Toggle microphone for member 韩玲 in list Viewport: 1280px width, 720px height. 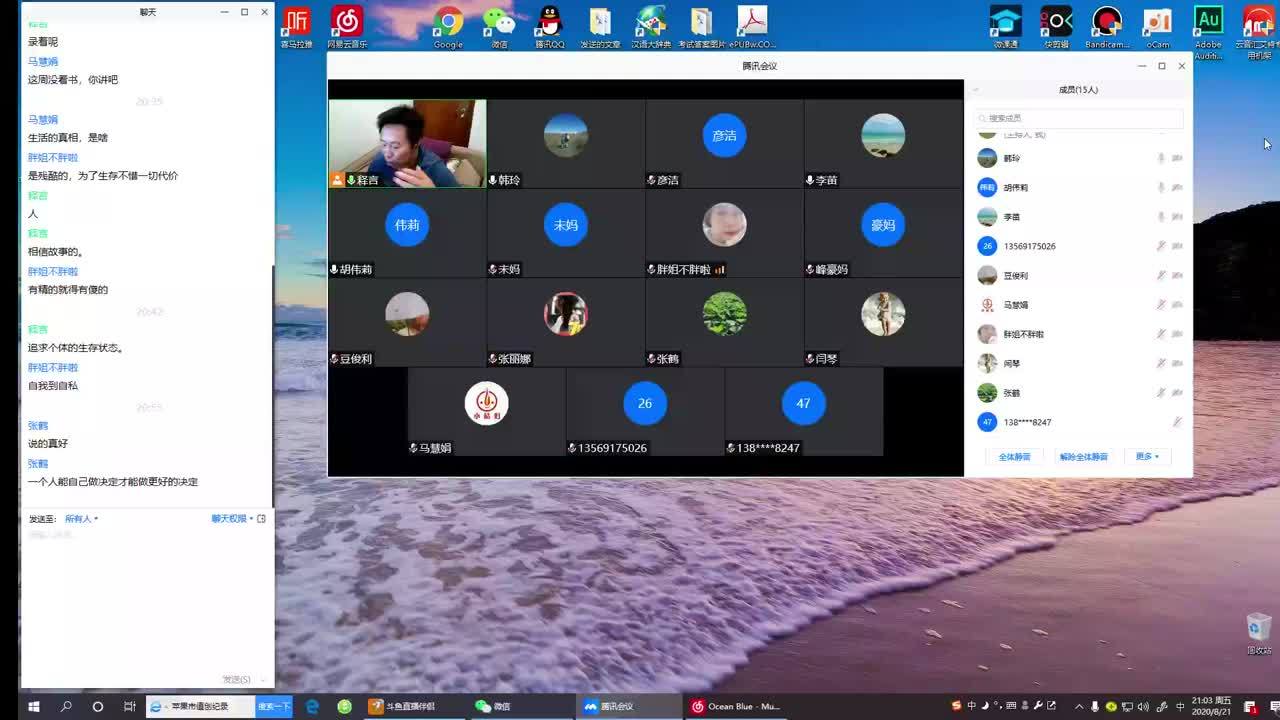click(x=1161, y=158)
